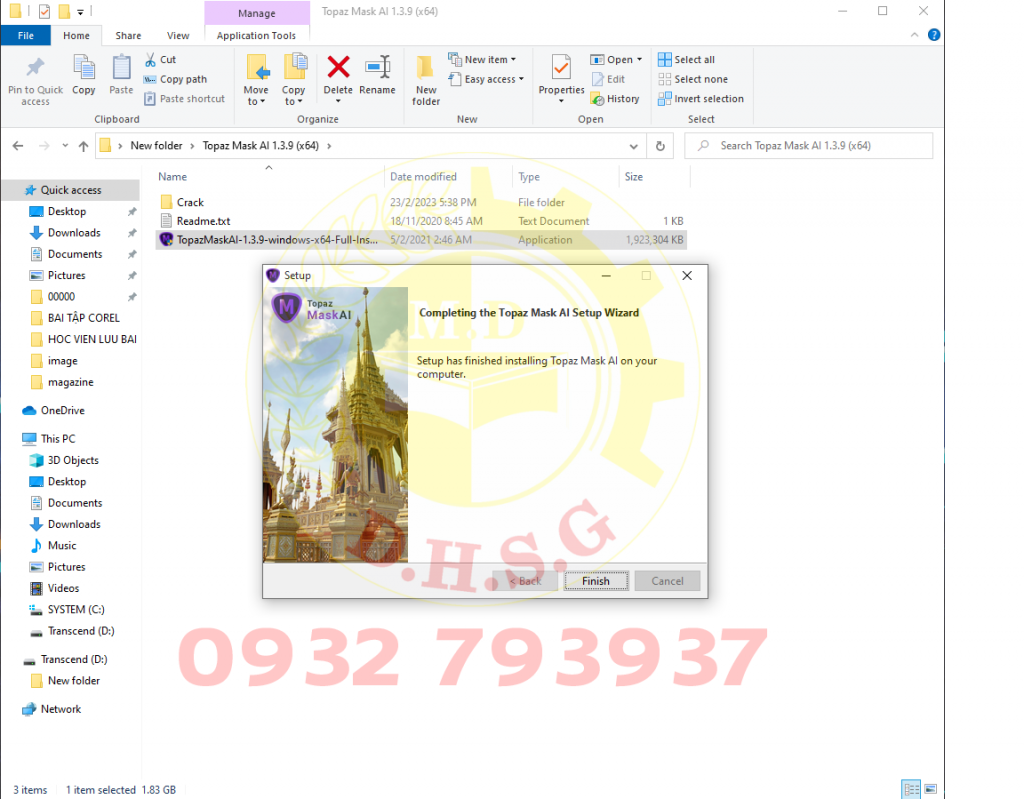Sort by Type column header
The height and width of the screenshot is (799, 1024).
click(x=529, y=176)
